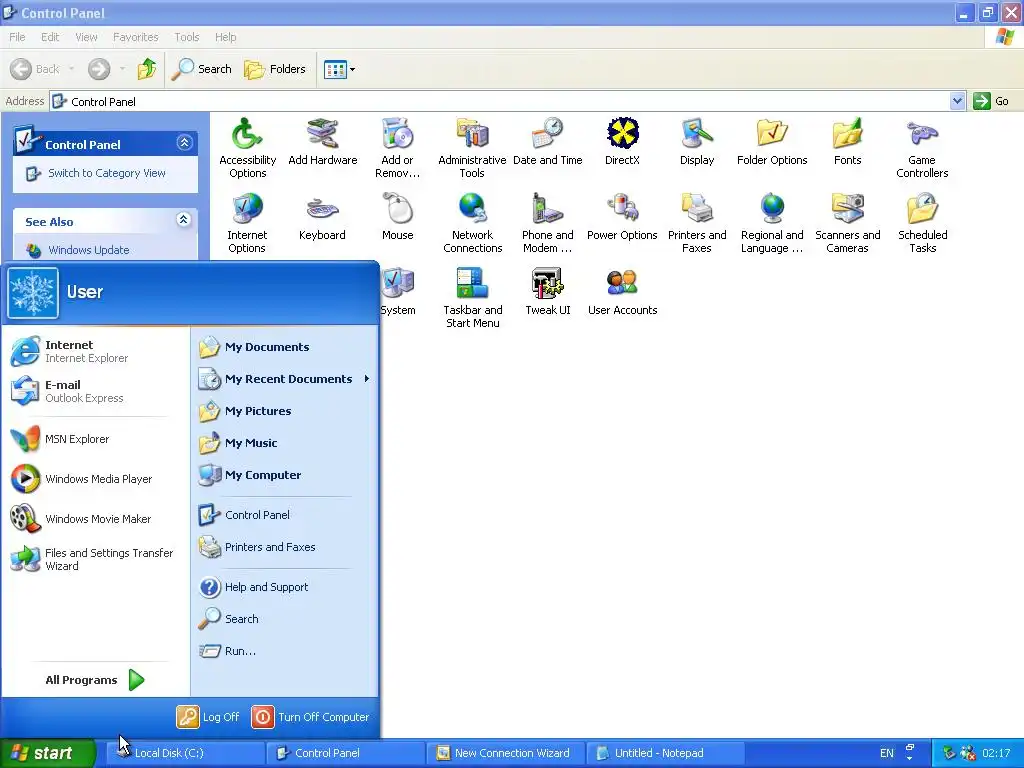
Task: Open Administrative Tools icon
Action: [x=472, y=148]
